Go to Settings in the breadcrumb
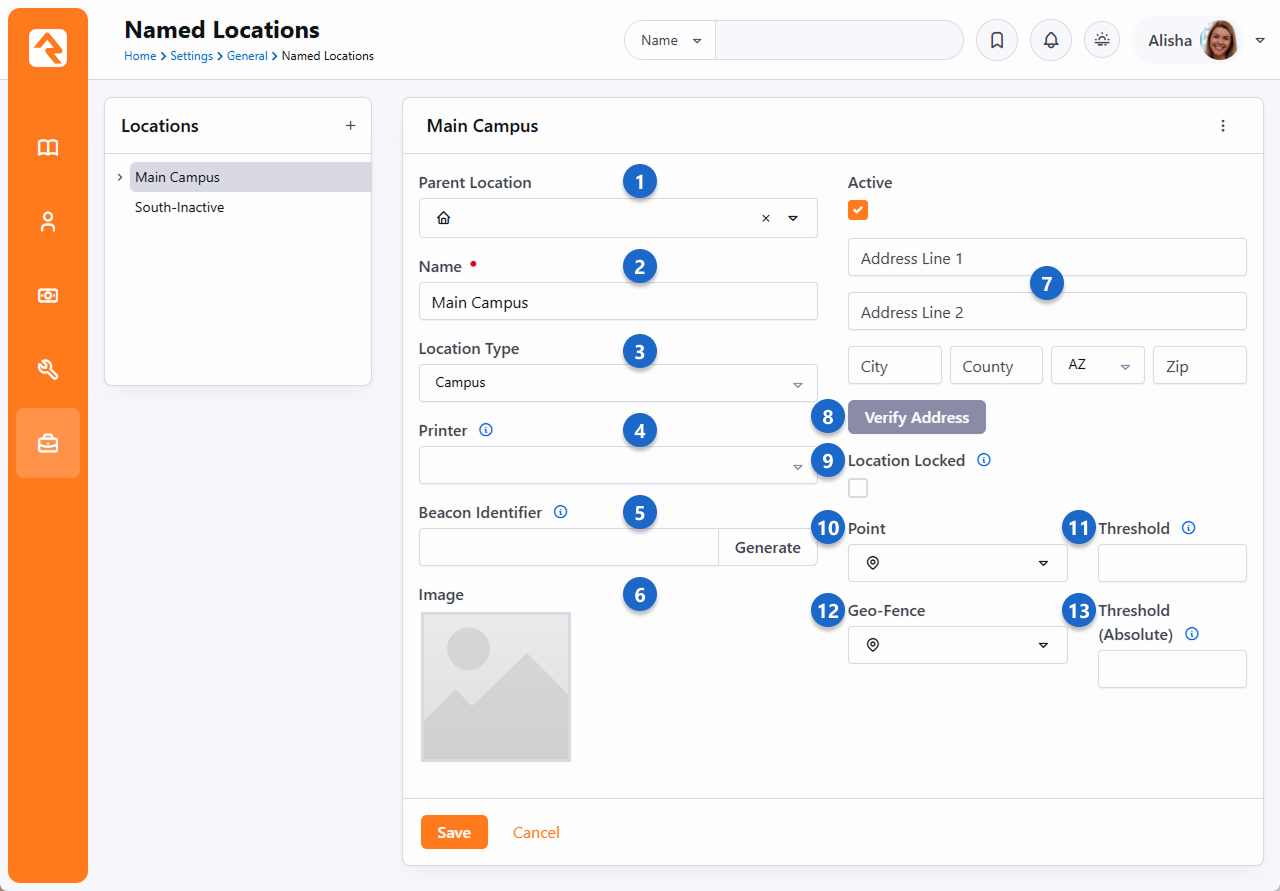 click(x=191, y=56)
